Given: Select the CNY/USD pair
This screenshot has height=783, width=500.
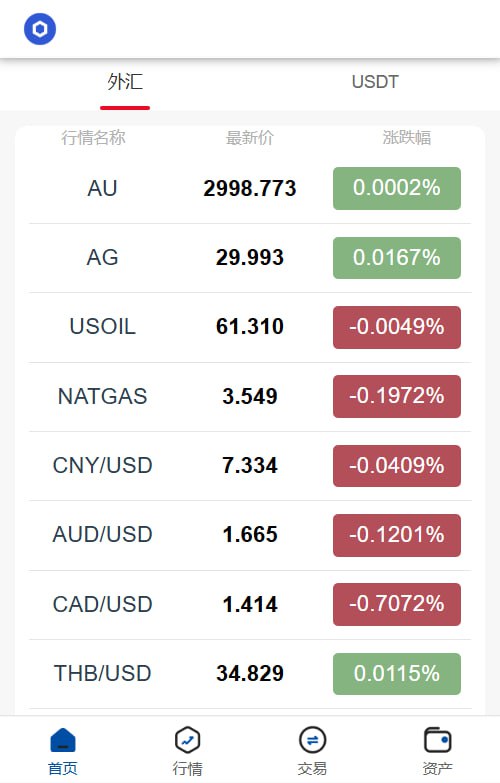Looking at the screenshot, I should 102,465.
